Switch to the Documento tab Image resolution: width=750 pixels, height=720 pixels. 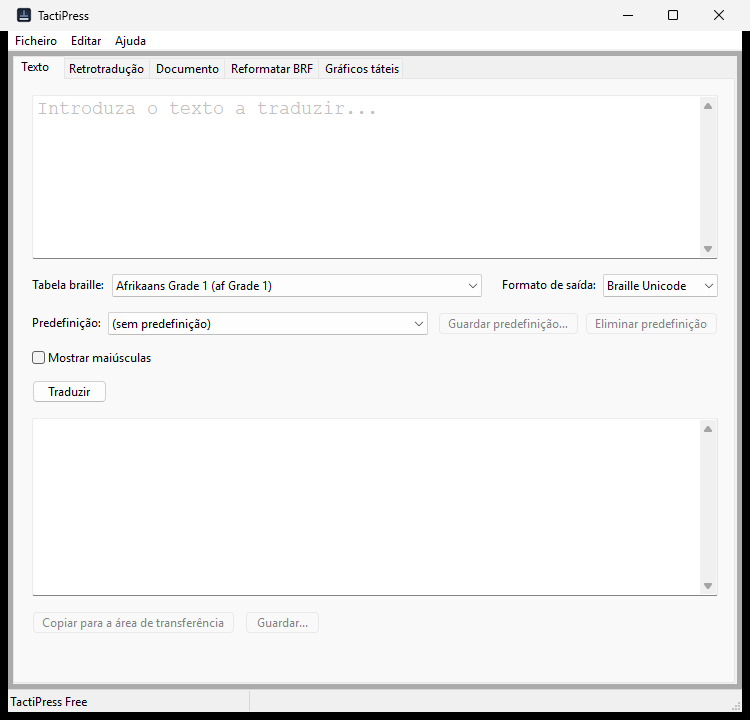[187, 69]
